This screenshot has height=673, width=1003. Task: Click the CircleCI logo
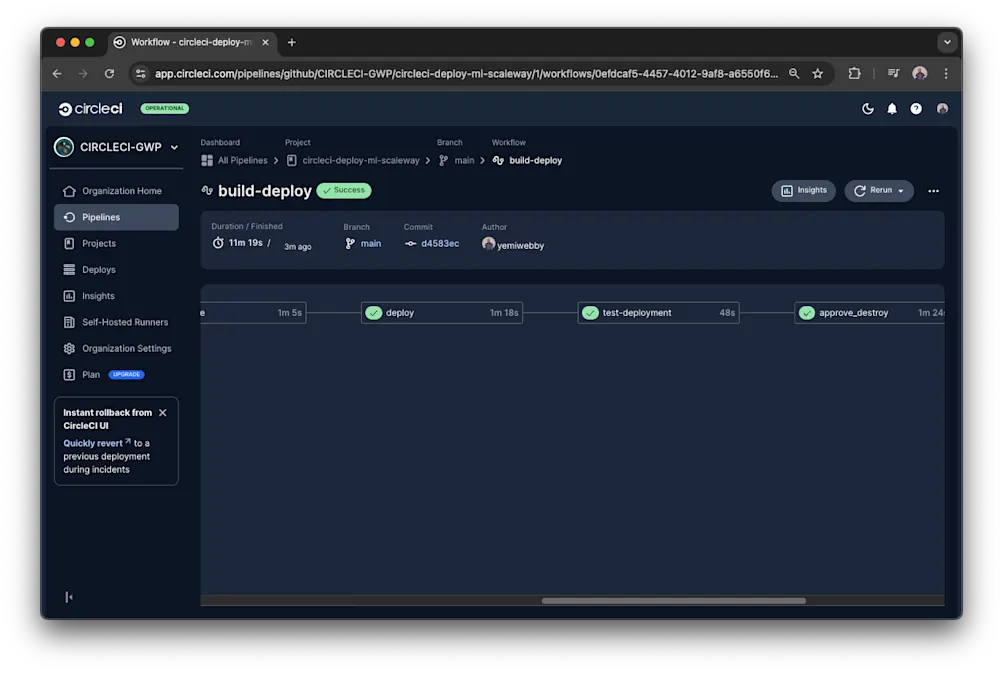tap(90, 109)
